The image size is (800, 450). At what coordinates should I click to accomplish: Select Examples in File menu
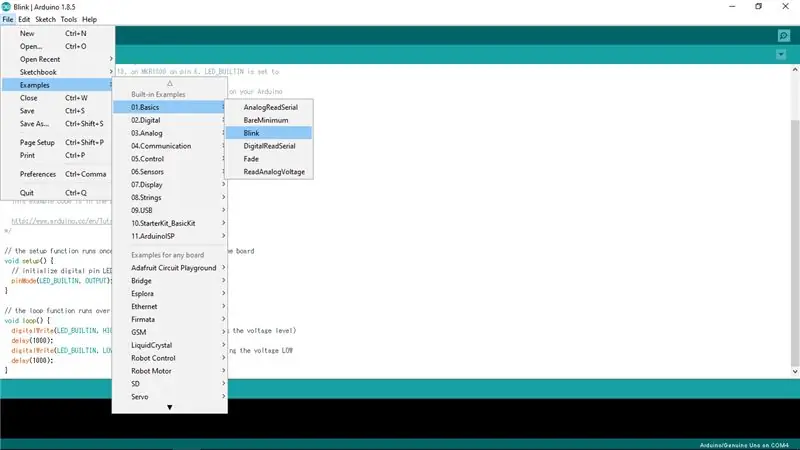(57, 85)
